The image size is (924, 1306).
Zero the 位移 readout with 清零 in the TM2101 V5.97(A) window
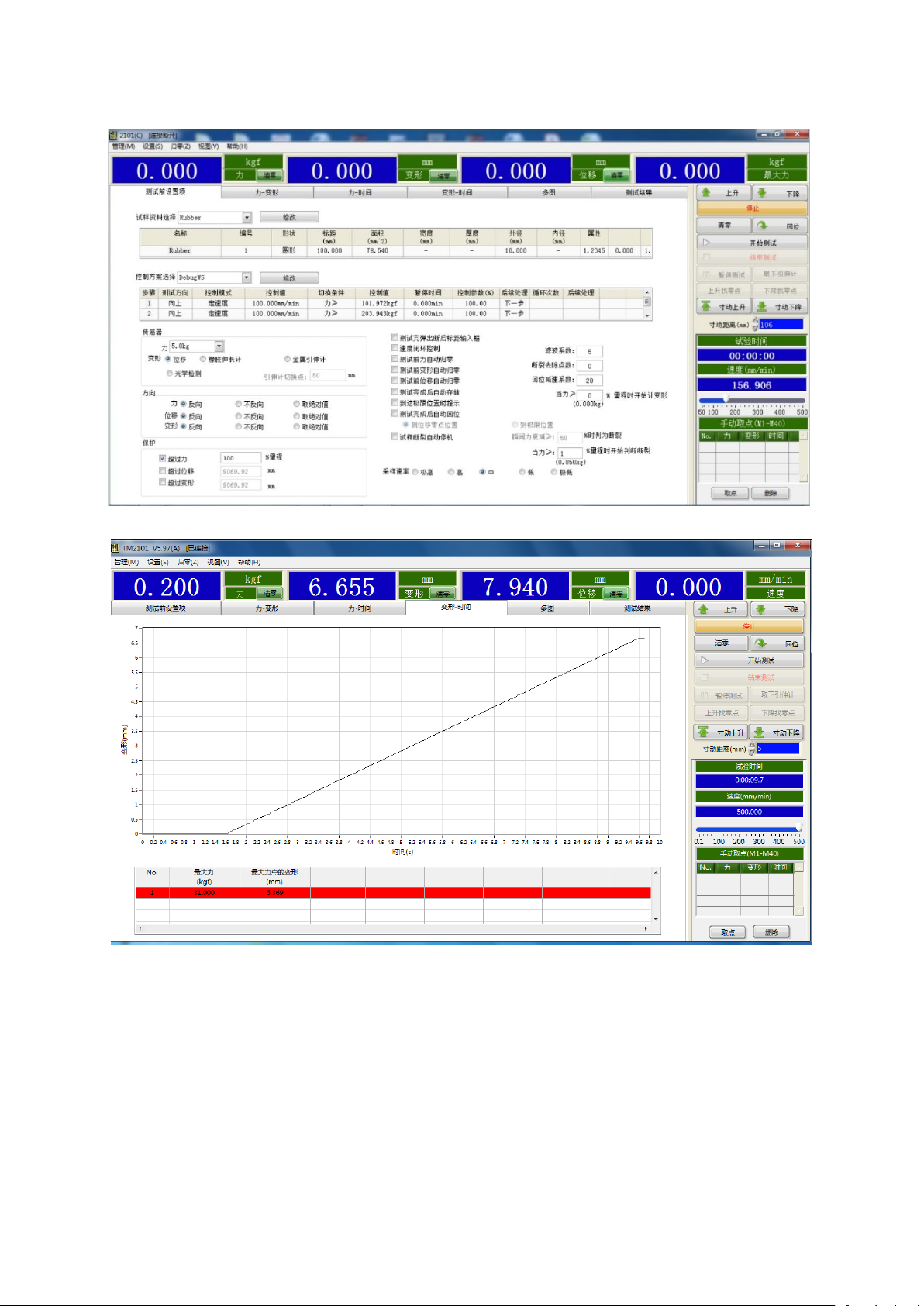point(616,593)
